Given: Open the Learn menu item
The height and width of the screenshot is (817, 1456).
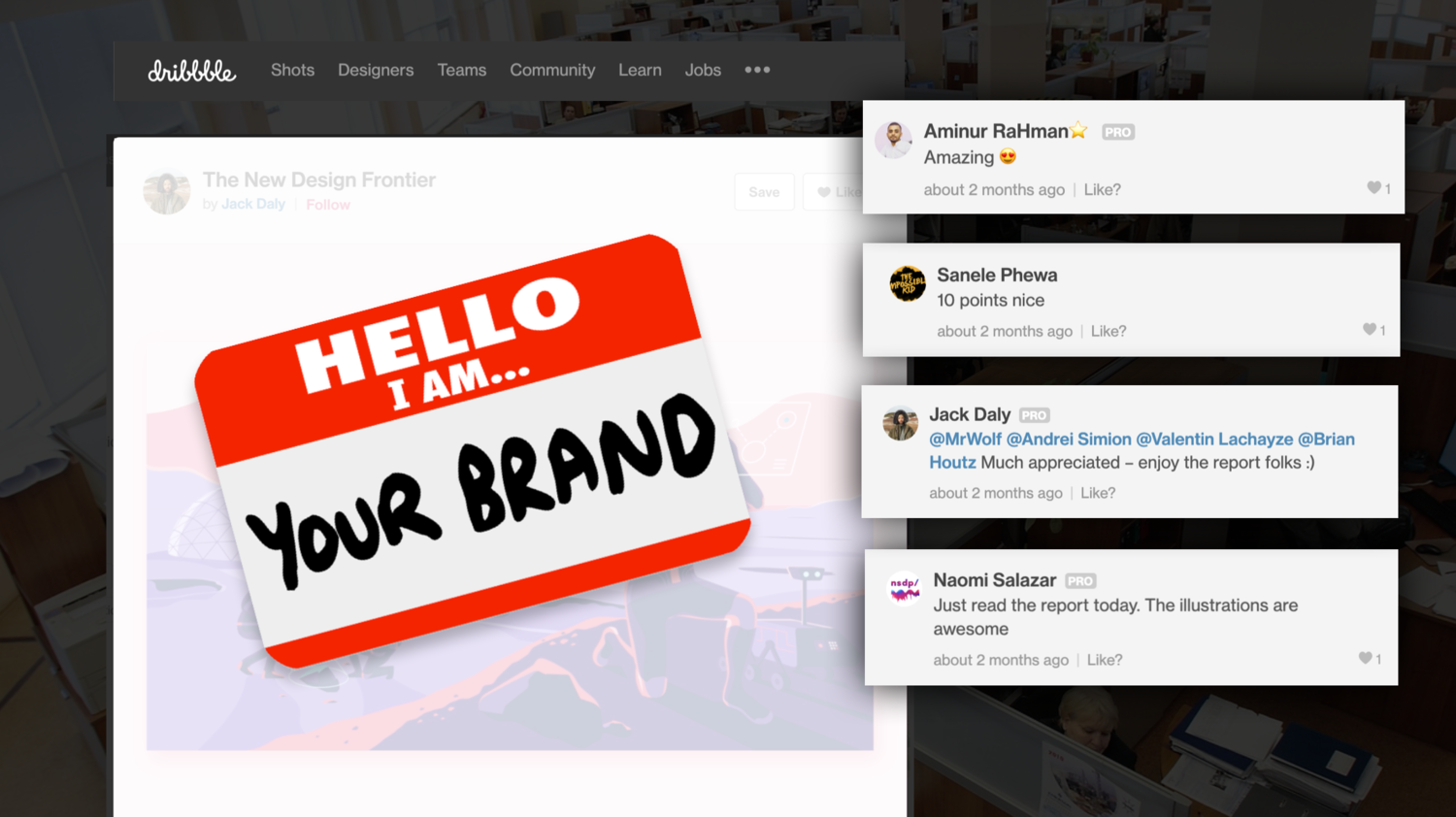Looking at the screenshot, I should coord(640,70).
